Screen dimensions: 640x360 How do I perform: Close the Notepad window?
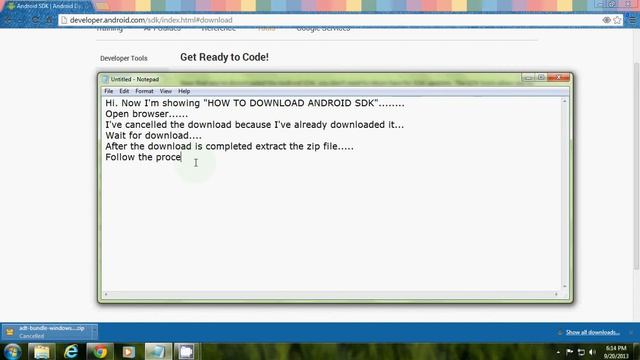coord(558,77)
